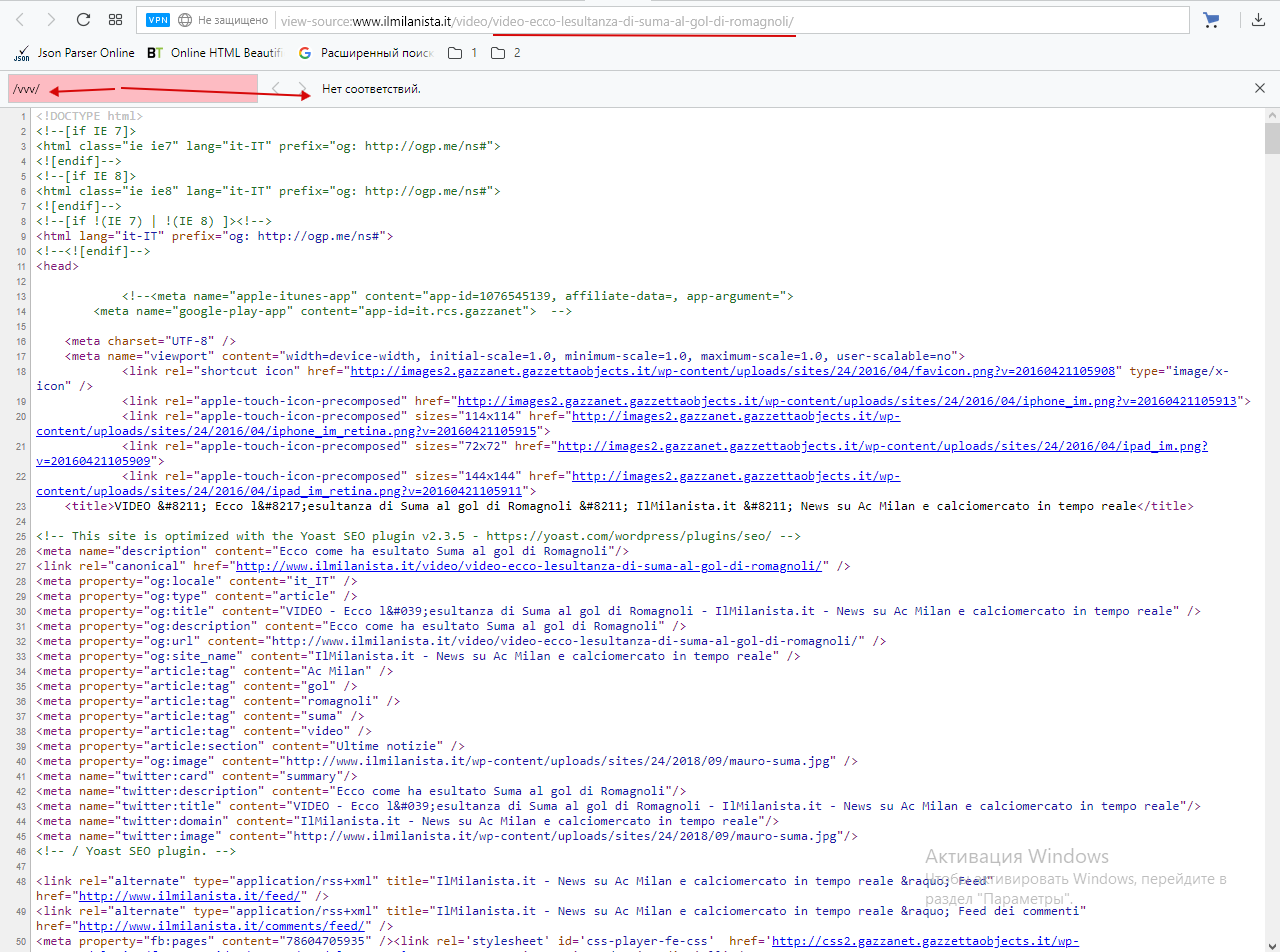Open Json Parser Online bookmark
Screen dimensions: 1280x952
(74, 53)
